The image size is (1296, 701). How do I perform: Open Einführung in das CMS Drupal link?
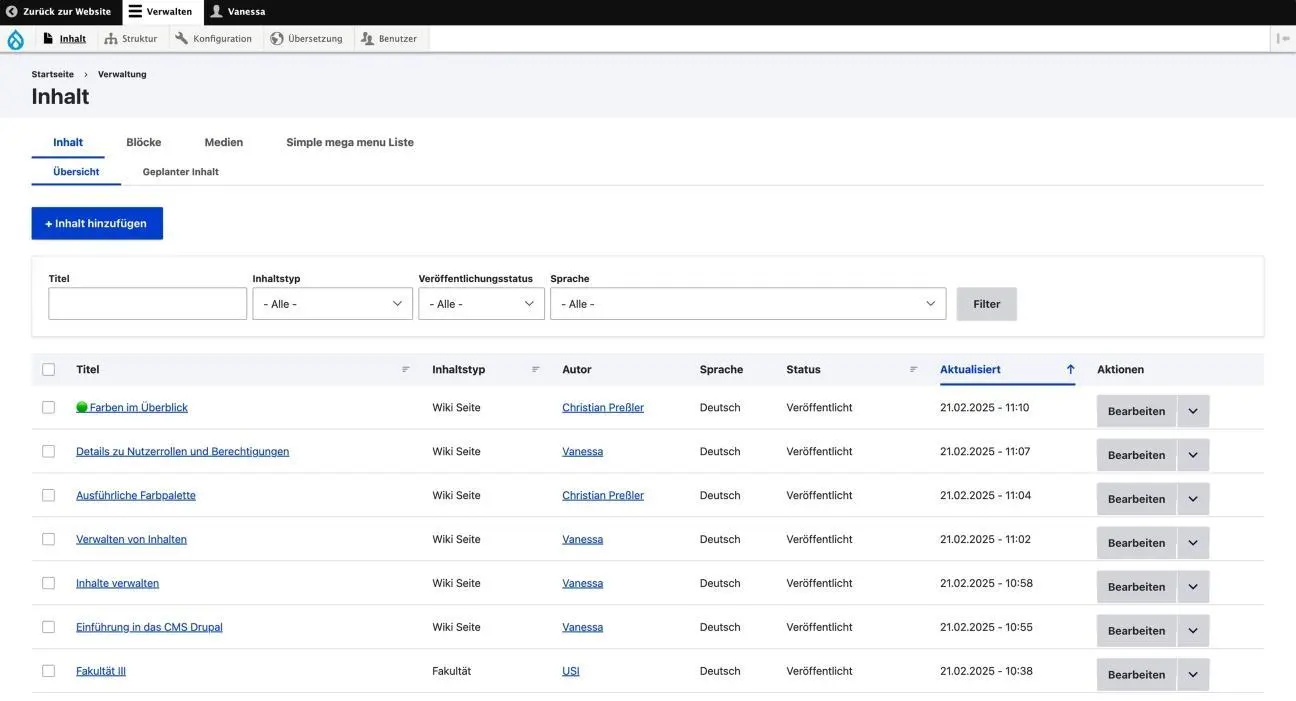[x=149, y=628]
